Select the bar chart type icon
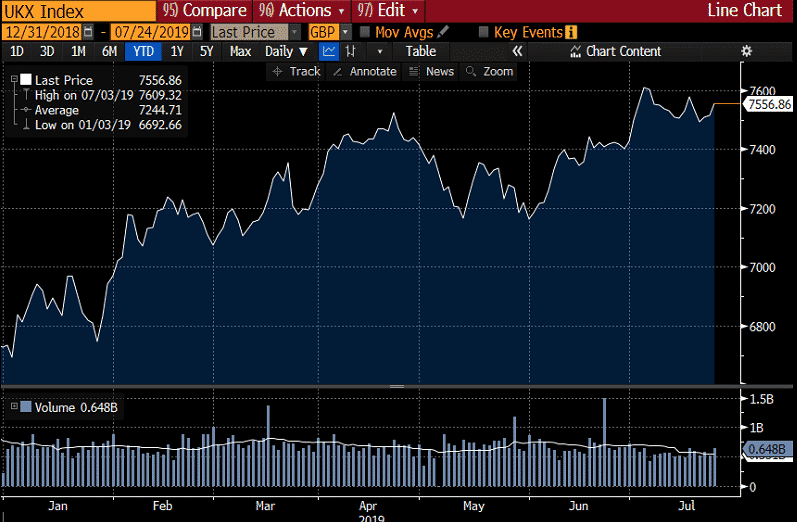Viewport: 797px width, 522px height. pos(351,51)
